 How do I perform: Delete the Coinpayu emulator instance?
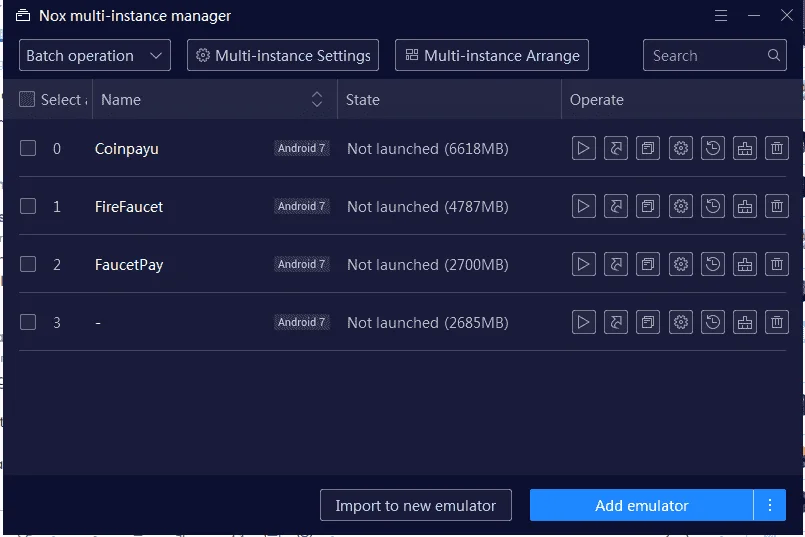click(x=777, y=148)
